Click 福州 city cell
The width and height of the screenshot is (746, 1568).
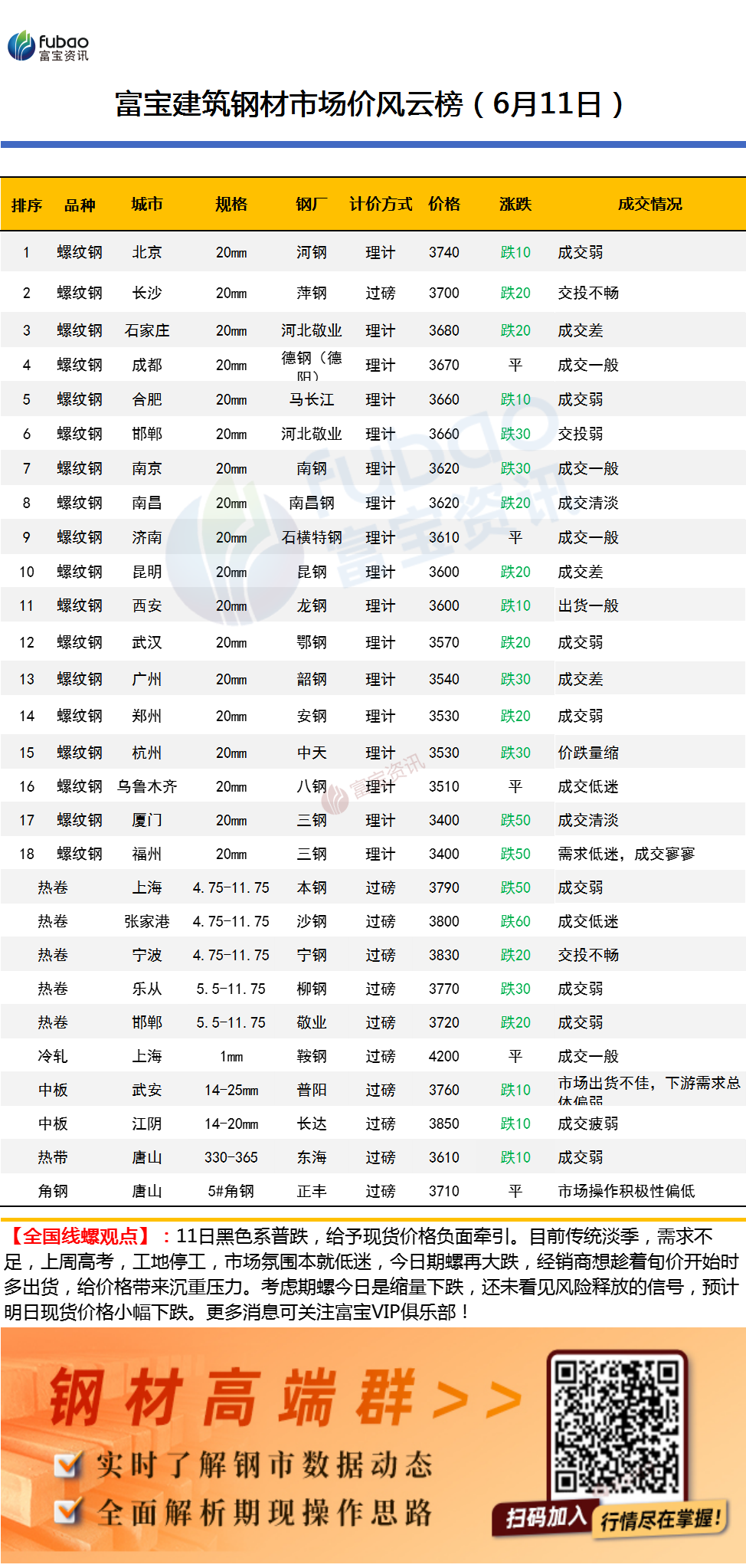147,854
